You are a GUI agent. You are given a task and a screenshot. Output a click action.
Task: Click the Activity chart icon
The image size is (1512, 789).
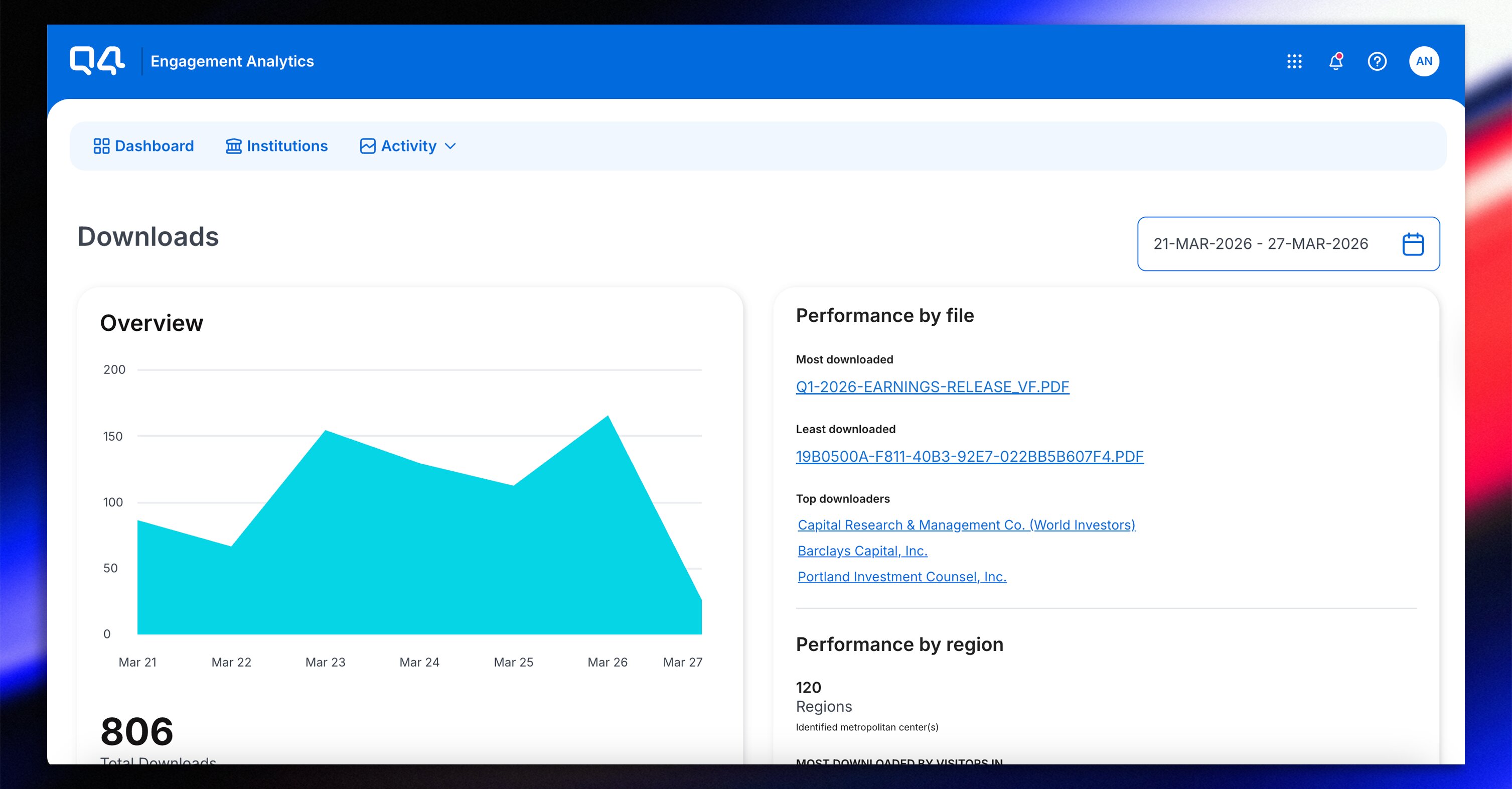coord(367,146)
